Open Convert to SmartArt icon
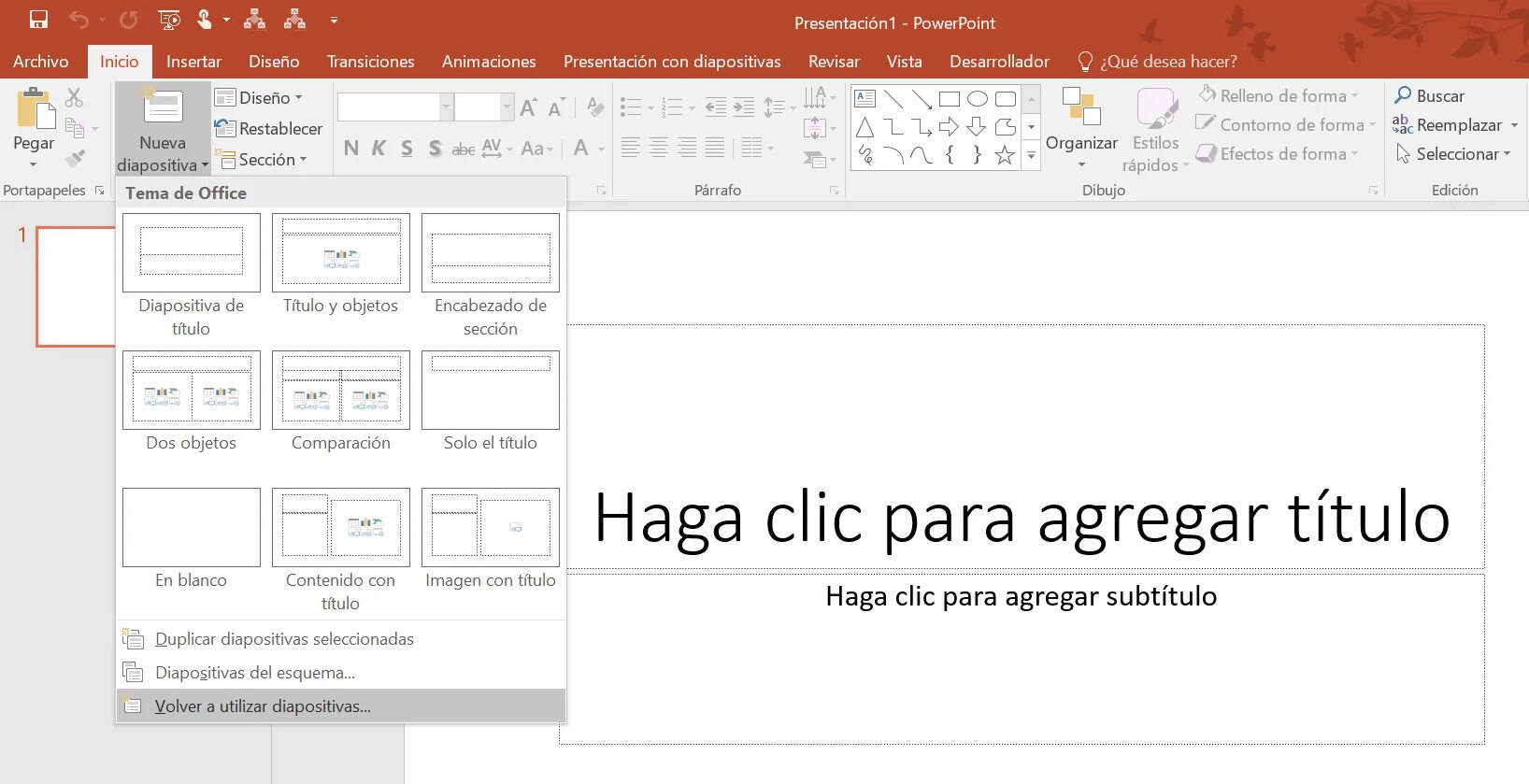 [x=815, y=160]
